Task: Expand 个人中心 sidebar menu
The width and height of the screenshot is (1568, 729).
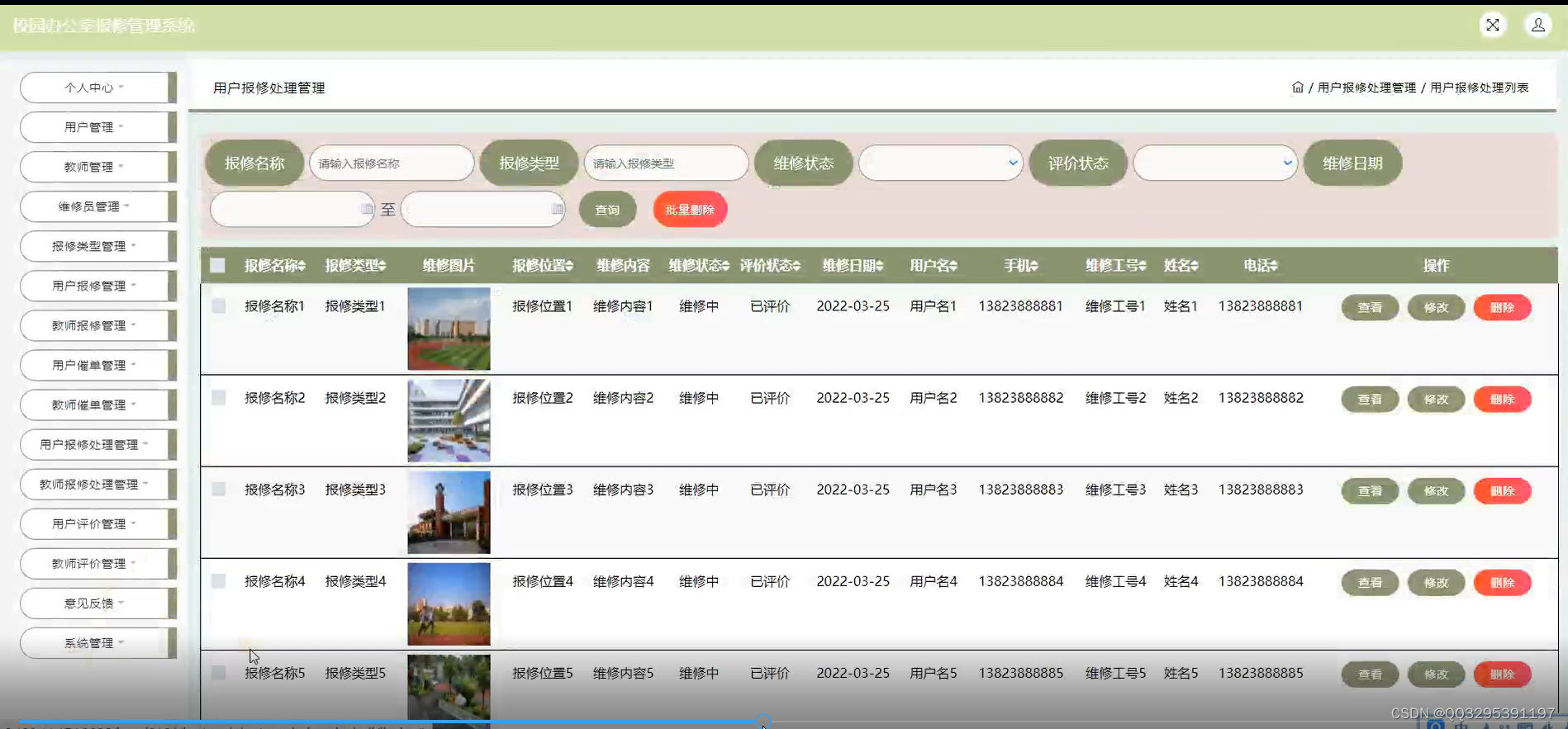Action: (x=98, y=87)
